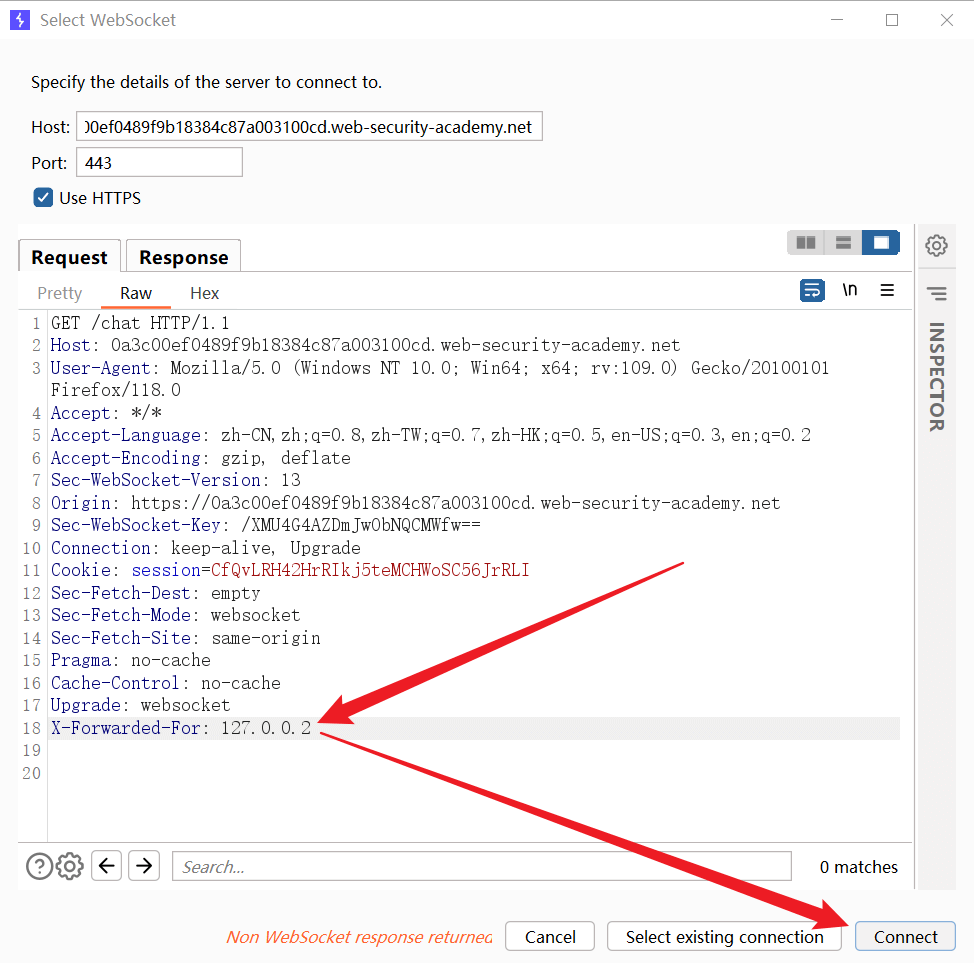The width and height of the screenshot is (974, 963).
Task: Open Inspector settings gear icon
Action: [x=936, y=245]
